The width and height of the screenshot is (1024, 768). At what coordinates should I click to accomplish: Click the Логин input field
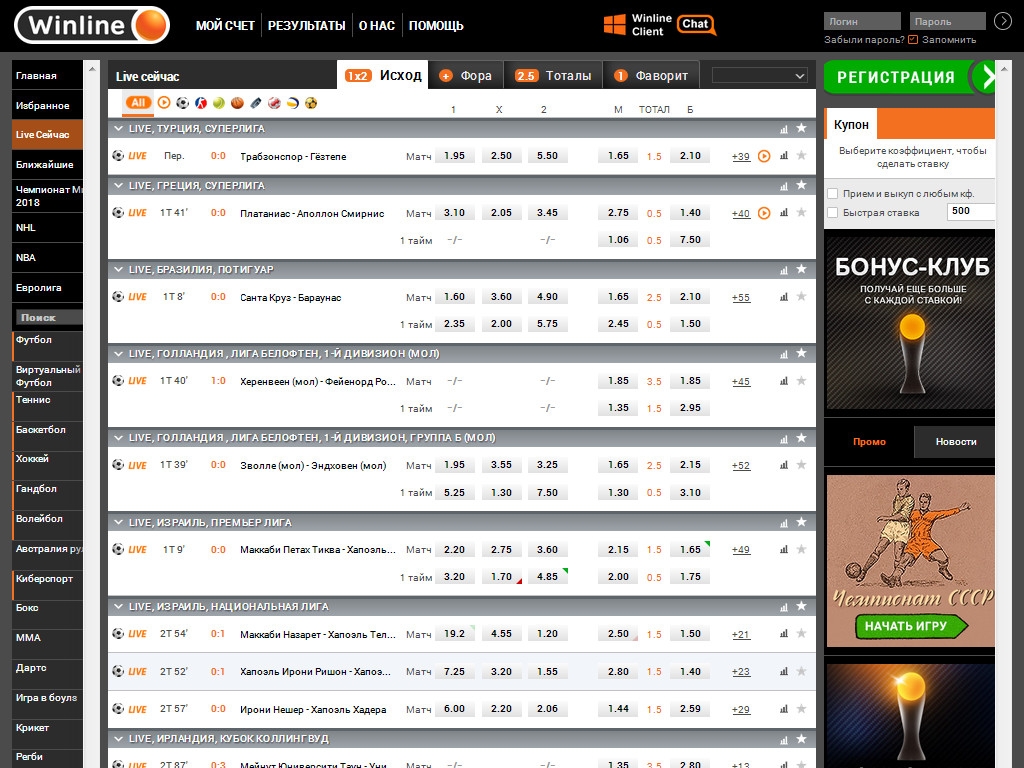[862, 21]
